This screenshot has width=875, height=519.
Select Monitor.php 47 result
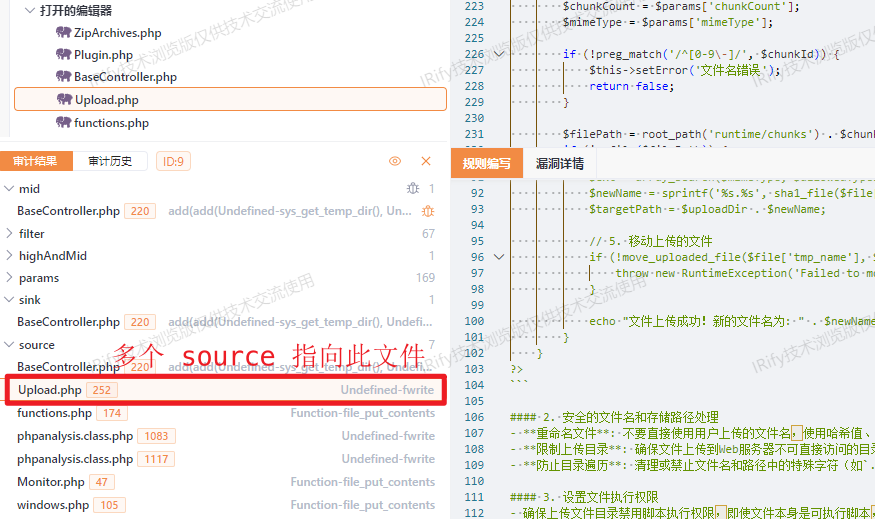coord(223,482)
